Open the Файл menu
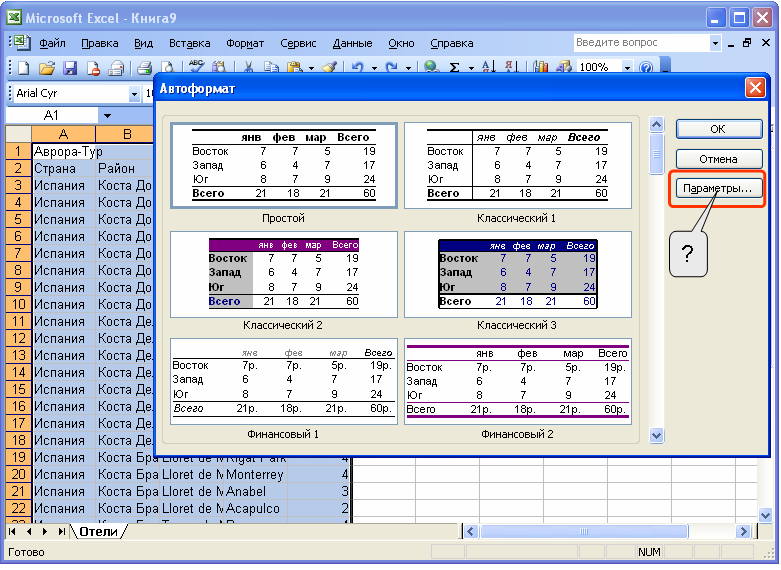 pos(52,43)
